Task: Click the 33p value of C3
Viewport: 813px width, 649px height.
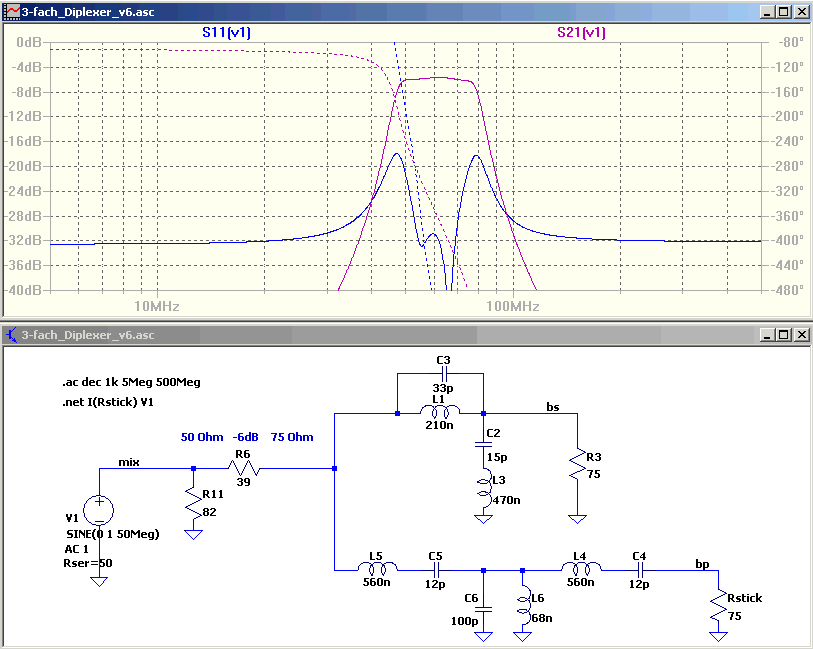Action: (443, 388)
